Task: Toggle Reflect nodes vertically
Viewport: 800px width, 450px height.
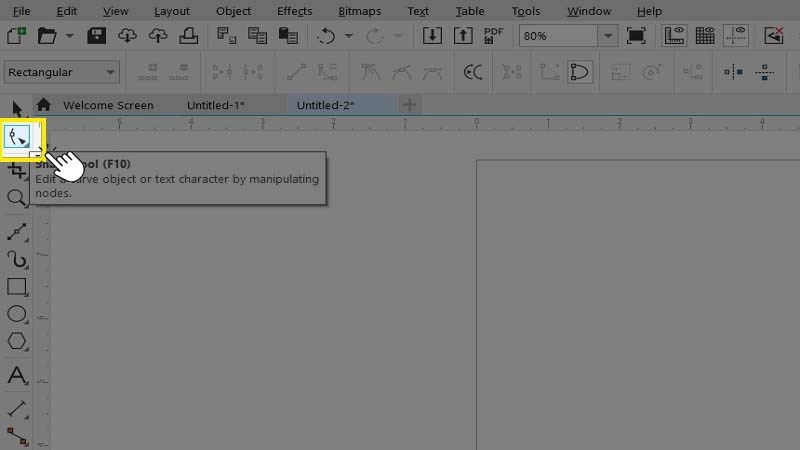Action: 764,72
